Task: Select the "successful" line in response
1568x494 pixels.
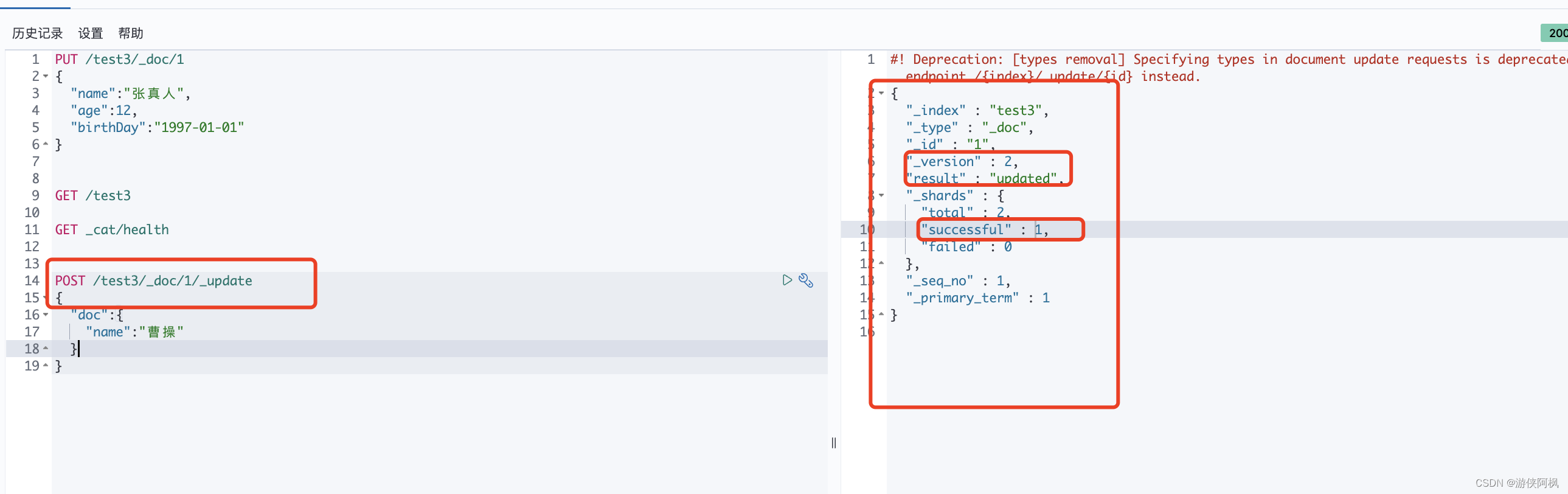Action: tap(984, 229)
